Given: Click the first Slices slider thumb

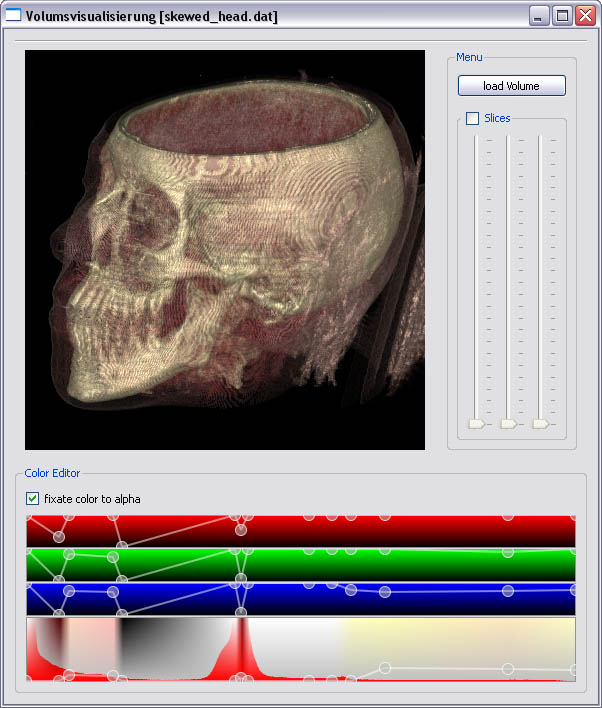Looking at the screenshot, I should point(477,424).
